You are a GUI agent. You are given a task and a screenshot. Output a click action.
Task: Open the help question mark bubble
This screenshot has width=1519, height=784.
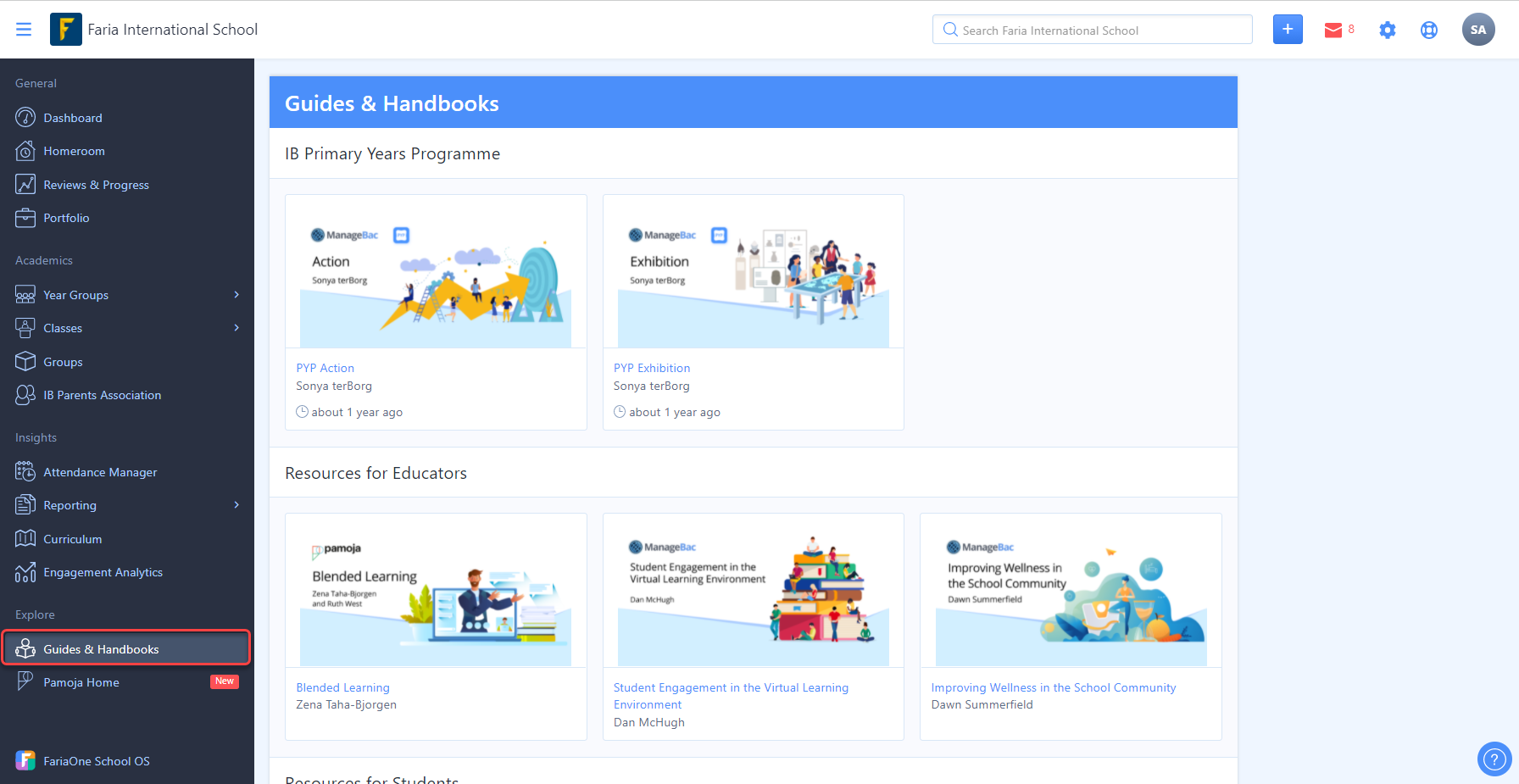pyautogui.click(x=1494, y=759)
